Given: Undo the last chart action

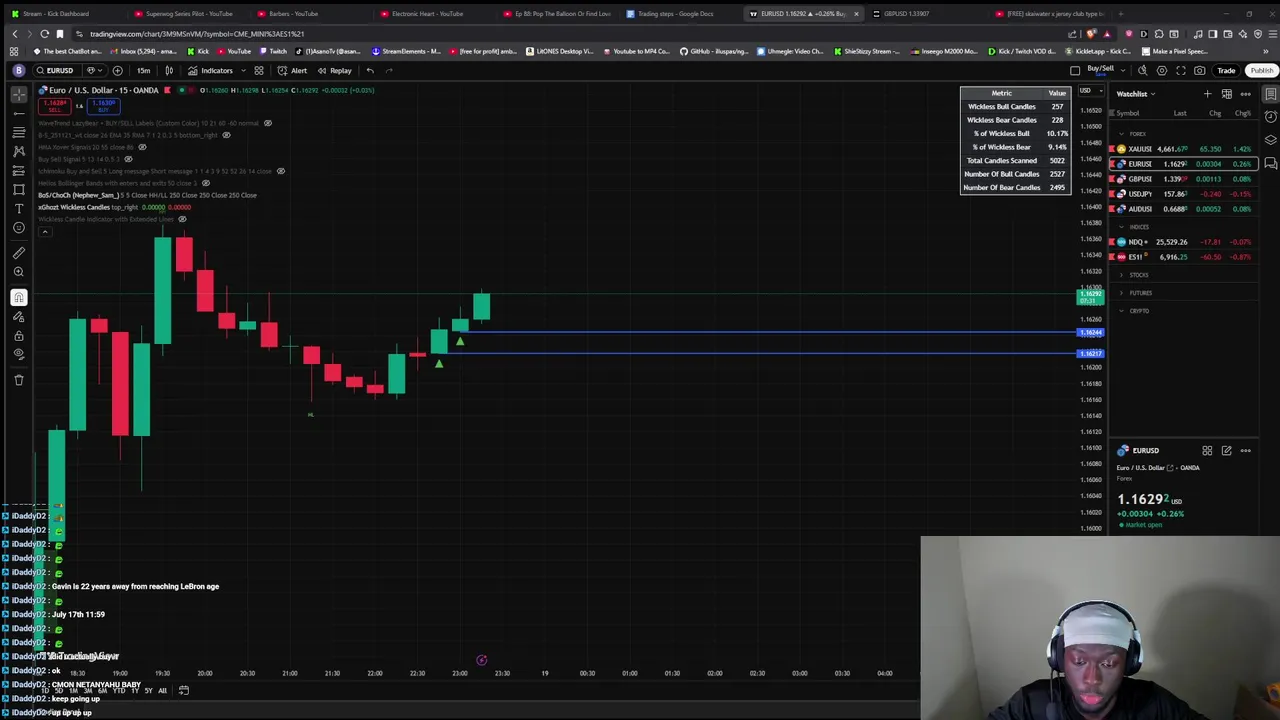Looking at the screenshot, I should (370, 70).
